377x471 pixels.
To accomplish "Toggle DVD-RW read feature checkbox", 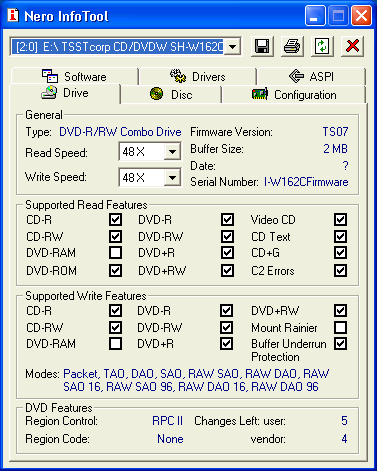I will 227,237.
